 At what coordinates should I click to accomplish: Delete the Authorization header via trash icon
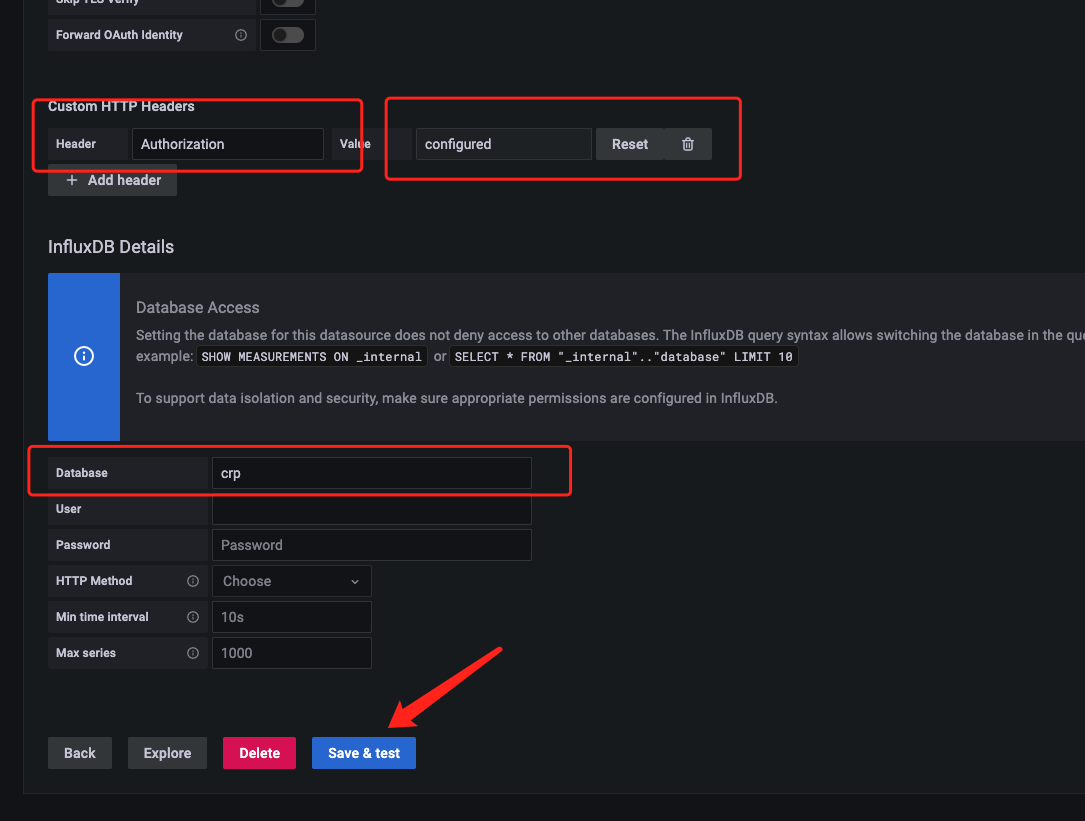coord(688,144)
